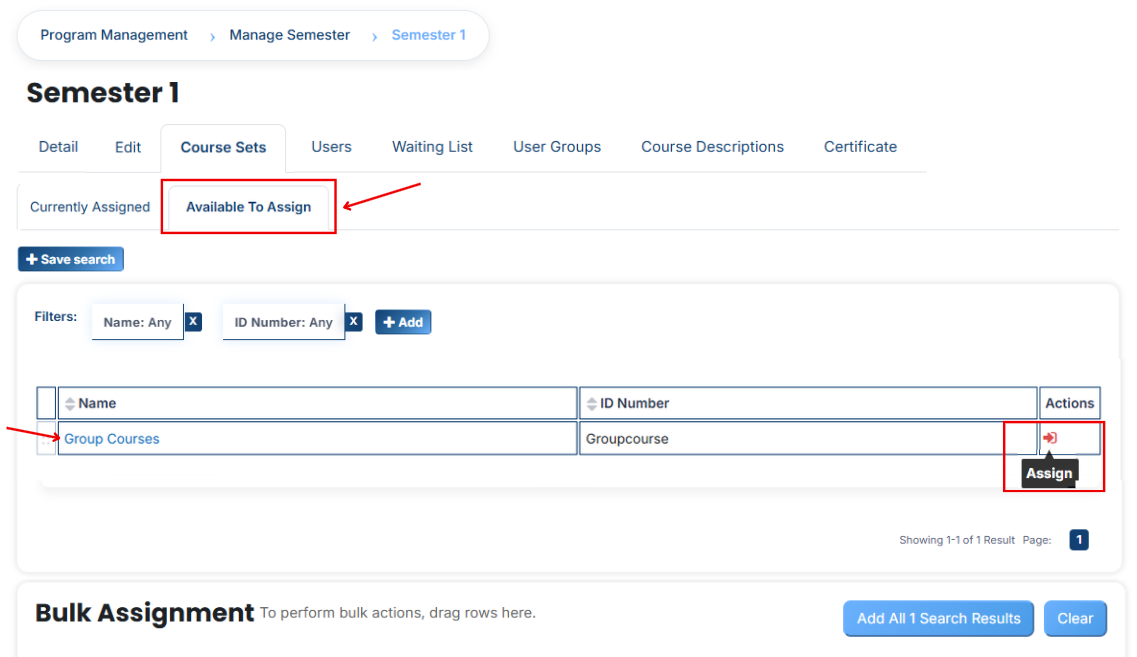
Task: Navigate to Manage Semester breadcrumb
Action: pos(289,35)
